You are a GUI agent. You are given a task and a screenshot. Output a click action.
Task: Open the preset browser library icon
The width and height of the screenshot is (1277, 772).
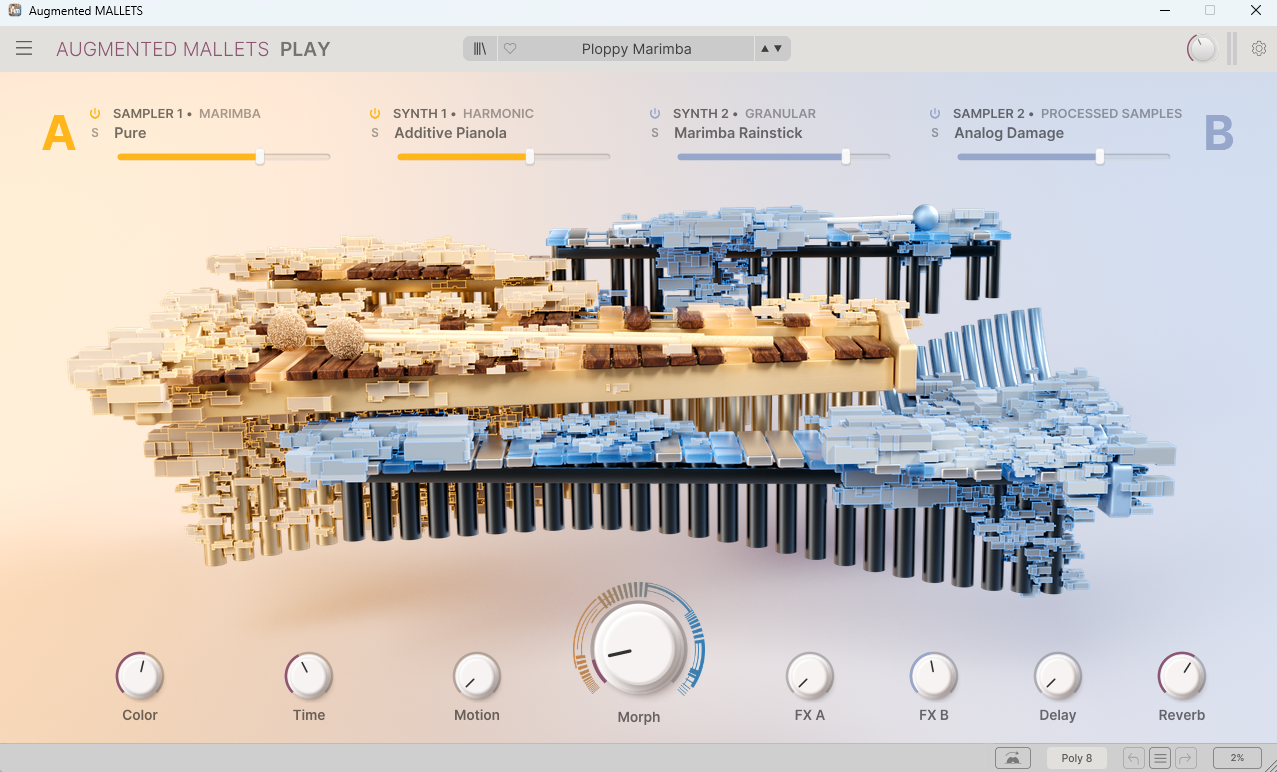481,49
